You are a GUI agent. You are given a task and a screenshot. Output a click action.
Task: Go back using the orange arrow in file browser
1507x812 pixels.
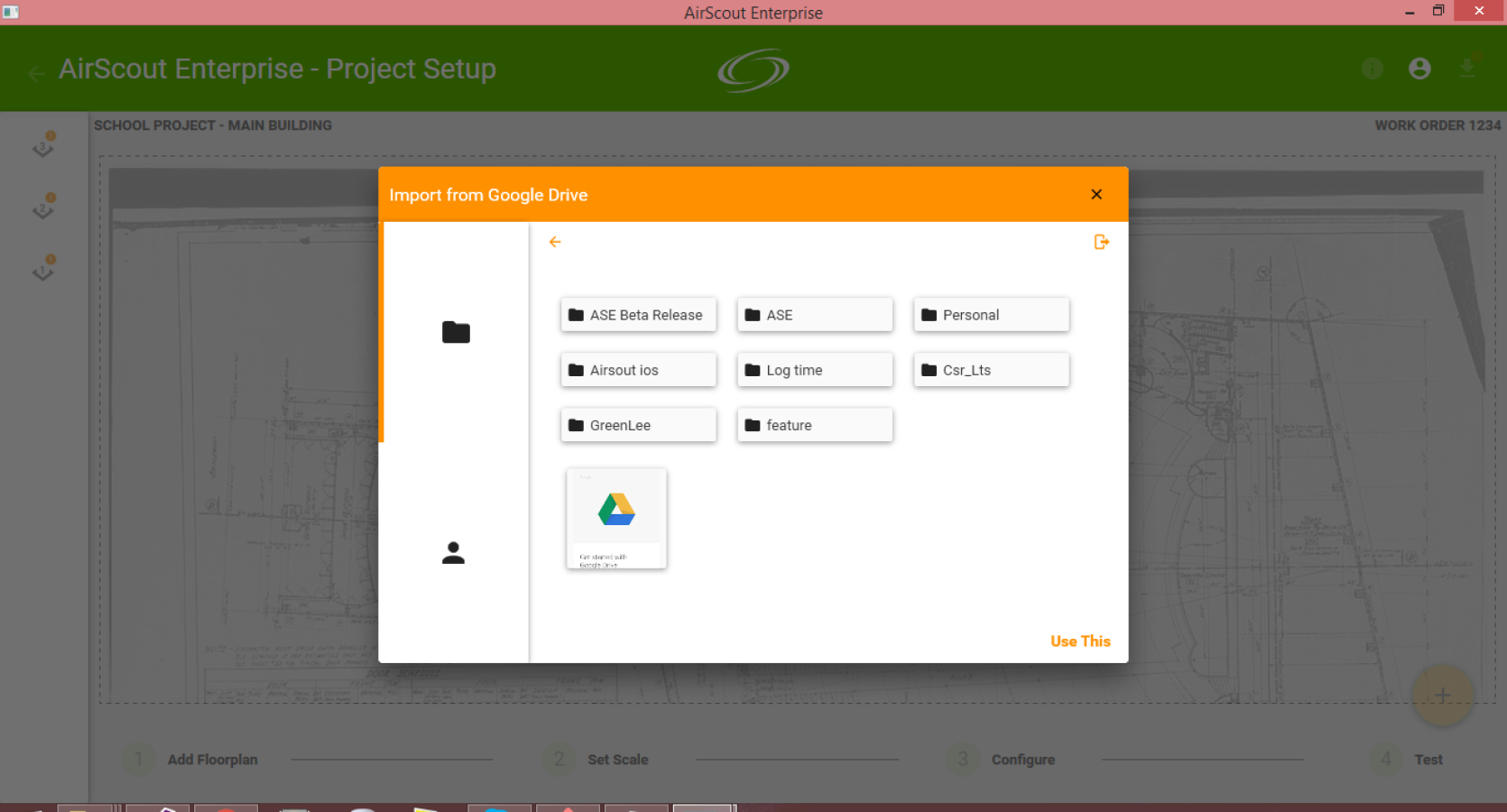(x=555, y=242)
